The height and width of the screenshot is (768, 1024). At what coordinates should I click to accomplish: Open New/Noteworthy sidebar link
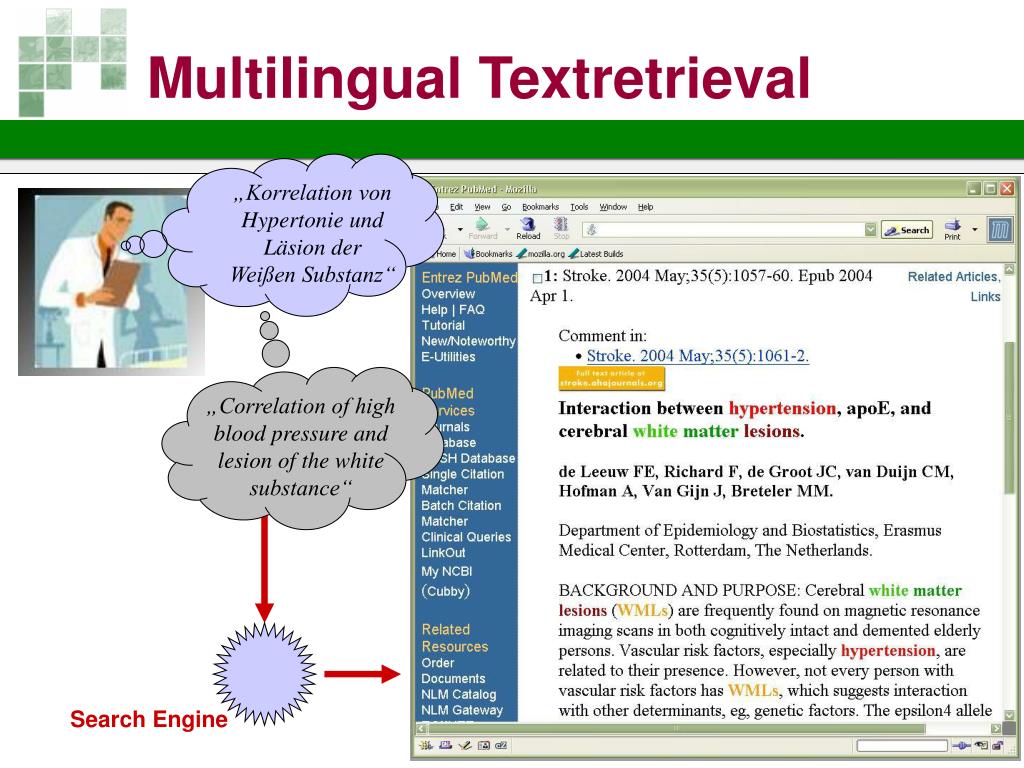coord(468,341)
